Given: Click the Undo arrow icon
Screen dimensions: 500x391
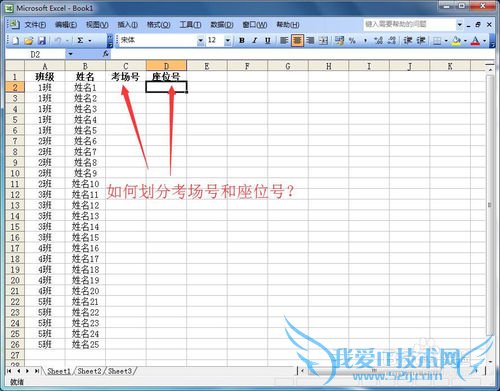Looking at the screenshot, I should pos(58,41).
